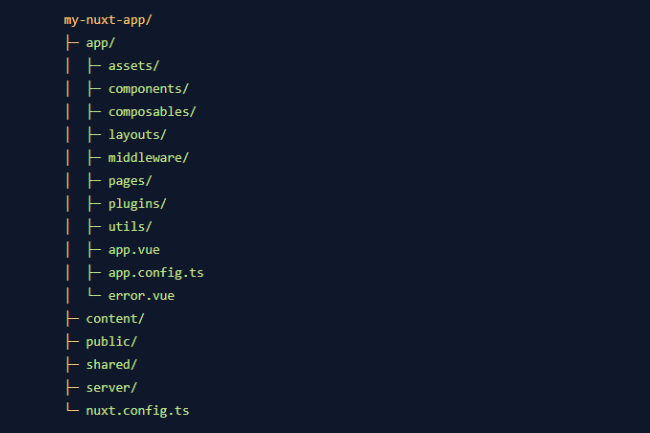The image size is (650, 433).
Task: Click the middleware/ folder entry
Action: coord(148,158)
